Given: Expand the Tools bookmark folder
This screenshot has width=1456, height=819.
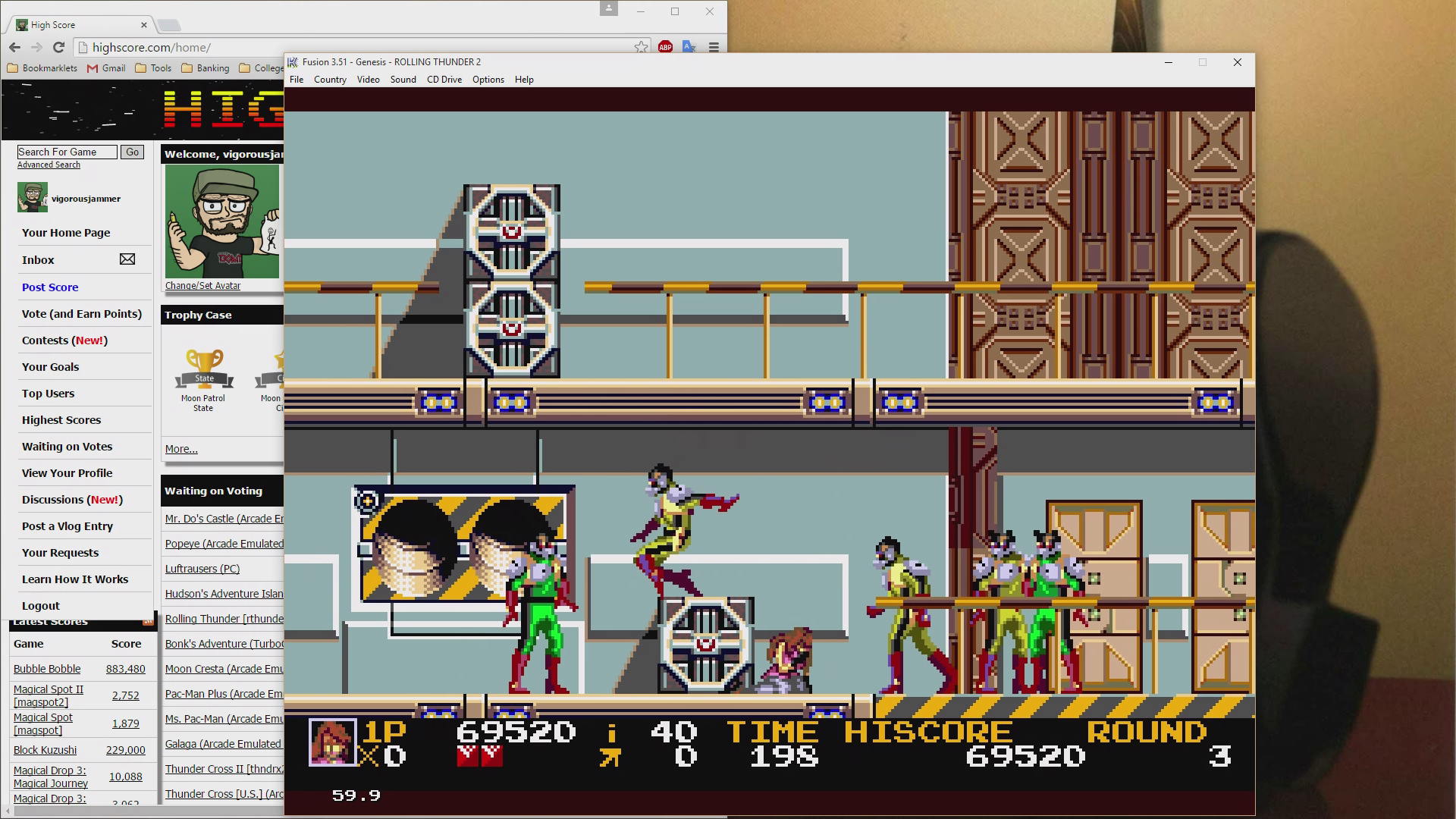Looking at the screenshot, I should pyautogui.click(x=153, y=68).
